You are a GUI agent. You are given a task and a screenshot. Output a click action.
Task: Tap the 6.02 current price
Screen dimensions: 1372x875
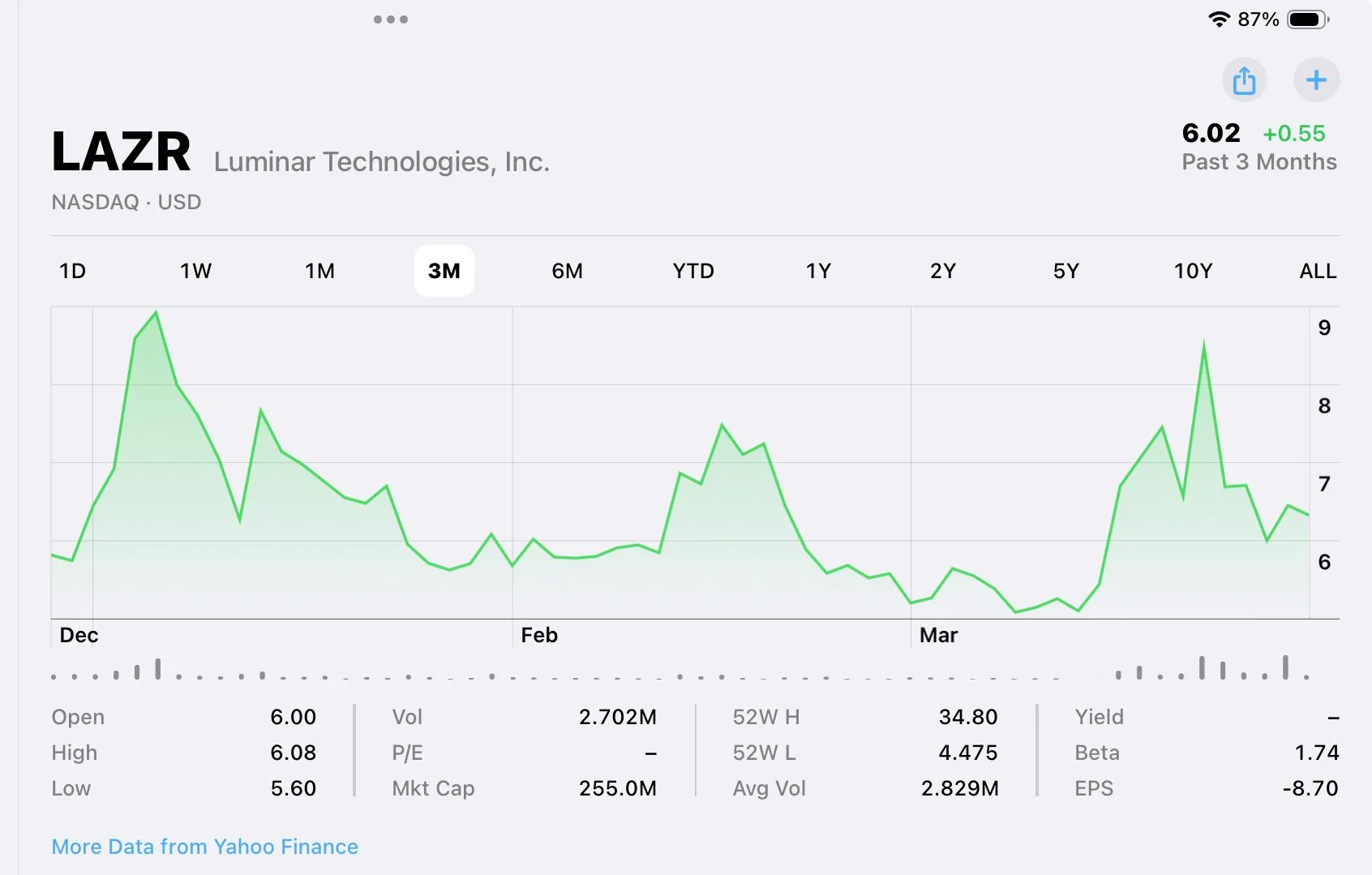pos(1211,133)
